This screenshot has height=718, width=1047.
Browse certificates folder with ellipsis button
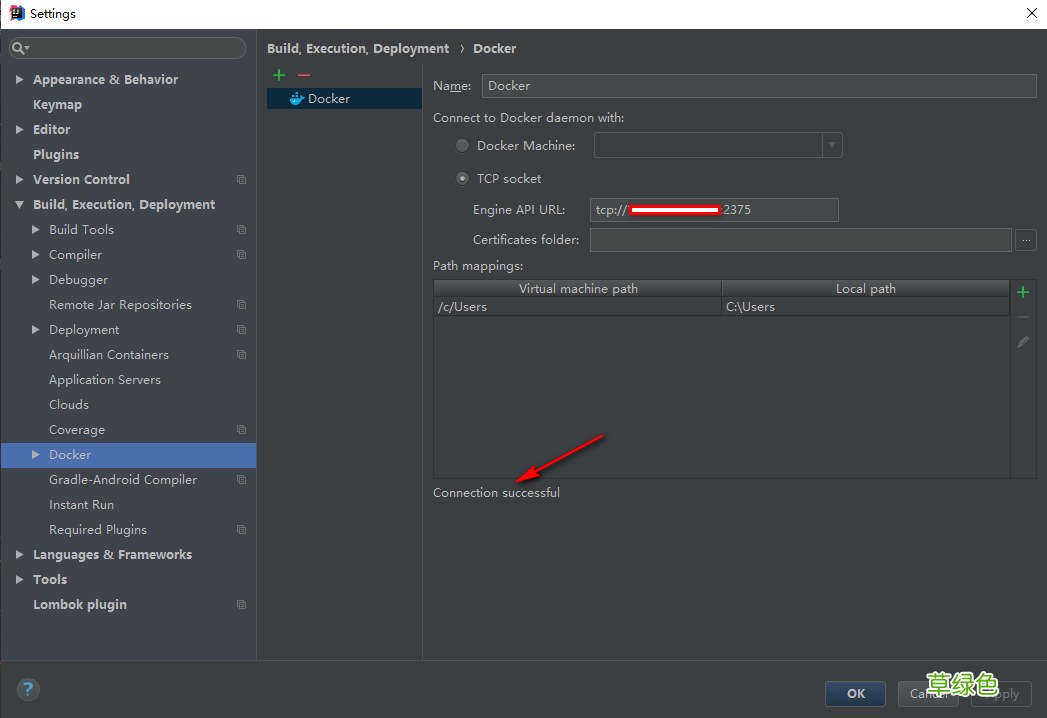point(1026,240)
